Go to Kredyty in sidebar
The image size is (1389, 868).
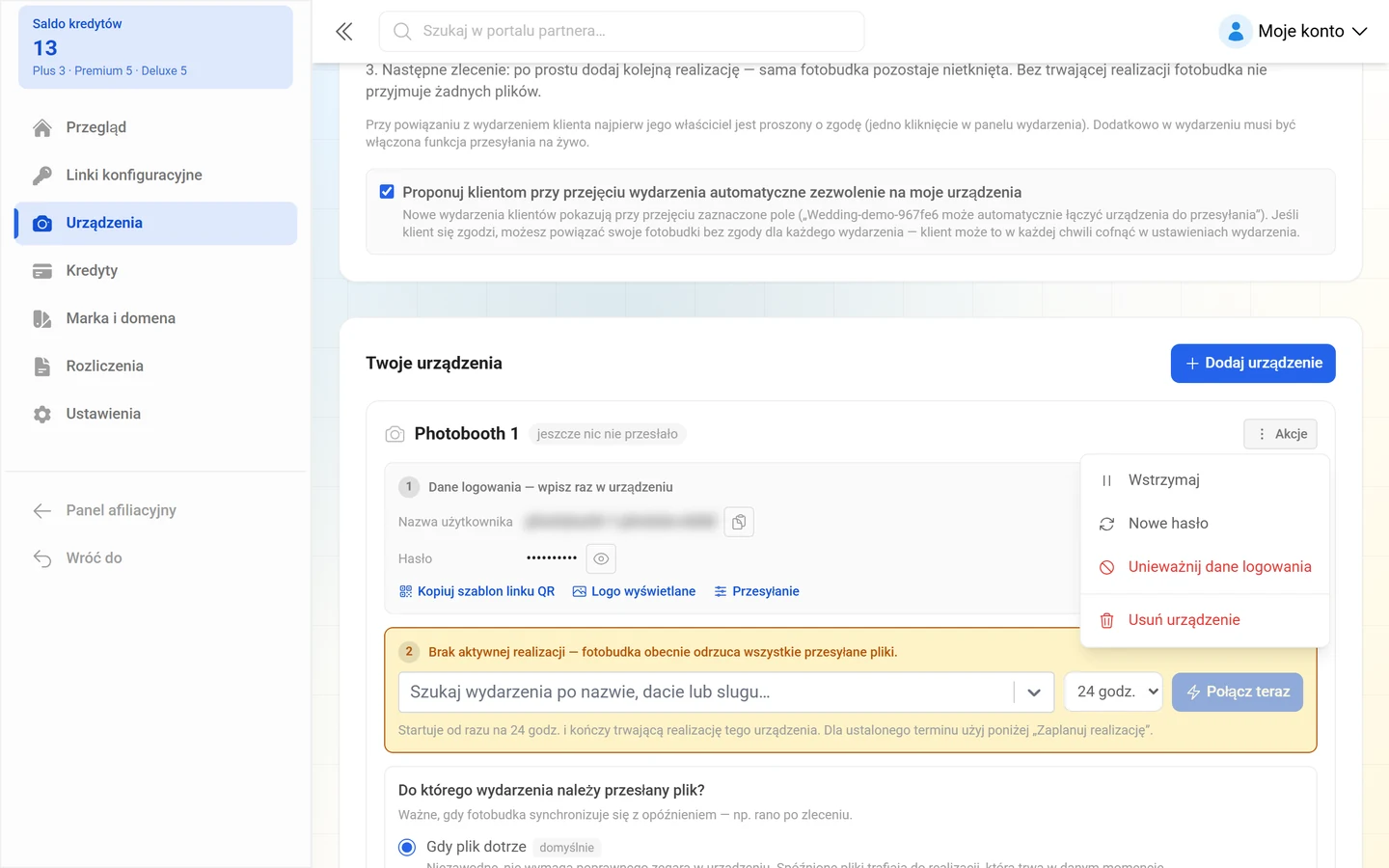[x=155, y=271]
